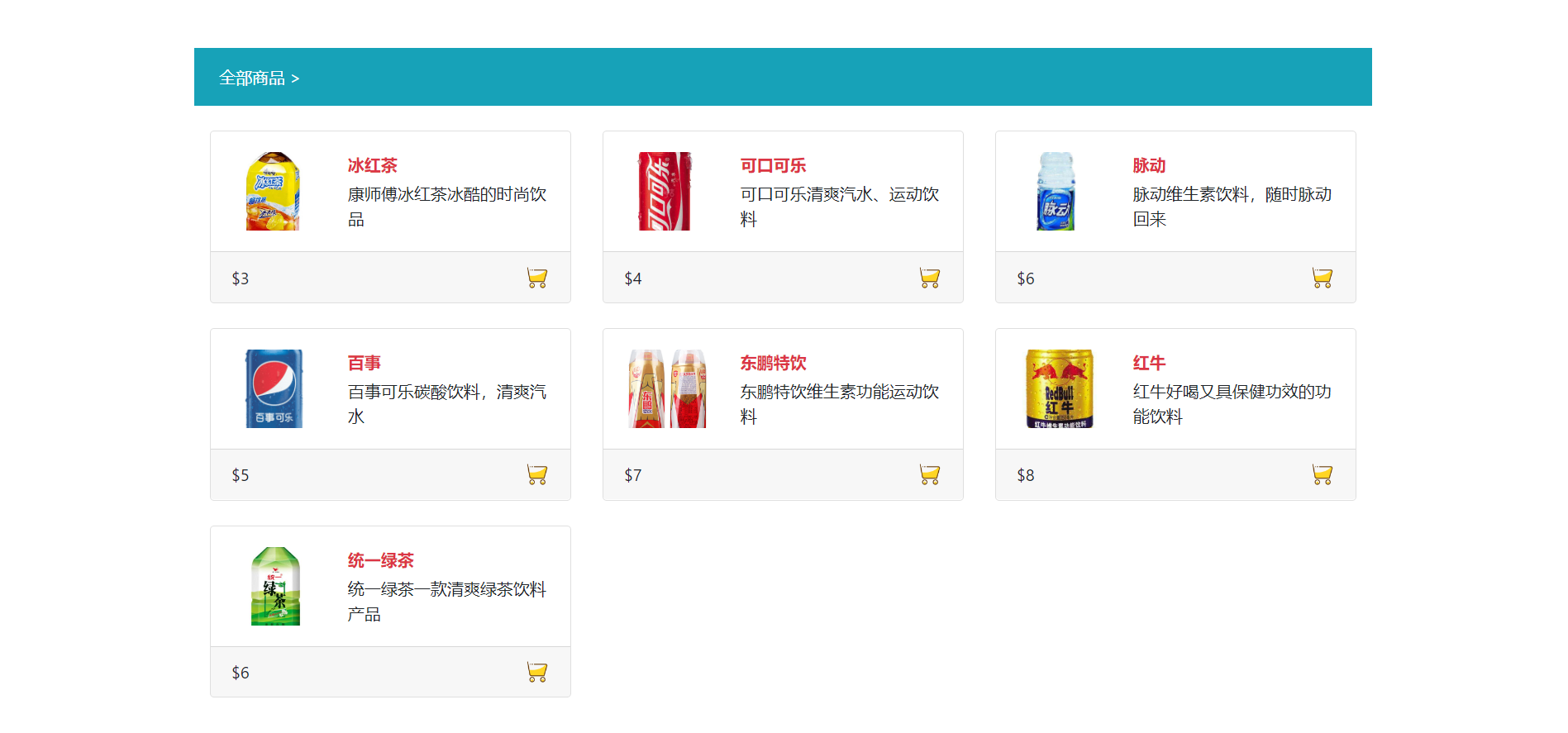Click the $6 price of 统一绿茶
The height and width of the screenshot is (733, 1568).
(241, 673)
